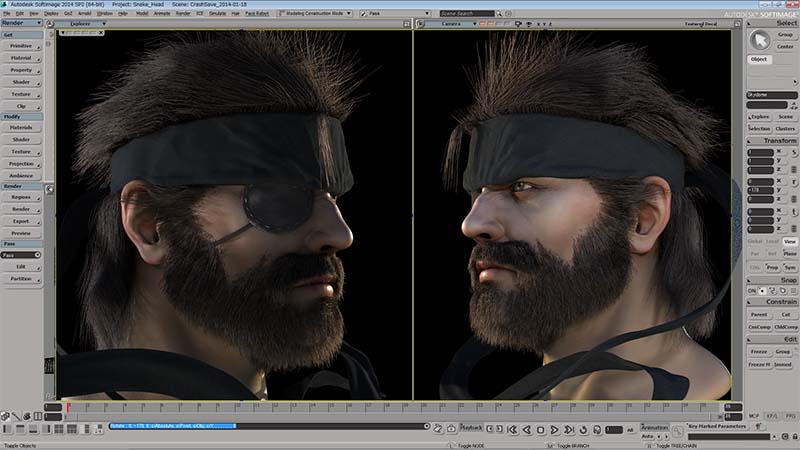This screenshot has width=800, height=450.
Task: Toggle the loop playback icon
Action: click(583, 430)
